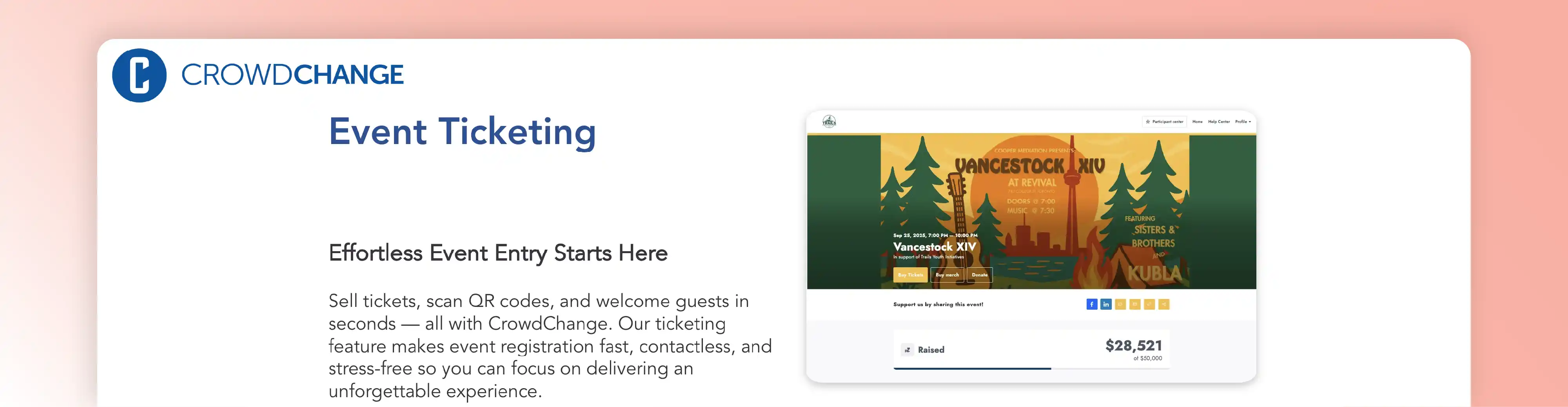The width and height of the screenshot is (1568, 407).
Task: Open Help Center in mockup navigation
Action: click(1219, 121)
